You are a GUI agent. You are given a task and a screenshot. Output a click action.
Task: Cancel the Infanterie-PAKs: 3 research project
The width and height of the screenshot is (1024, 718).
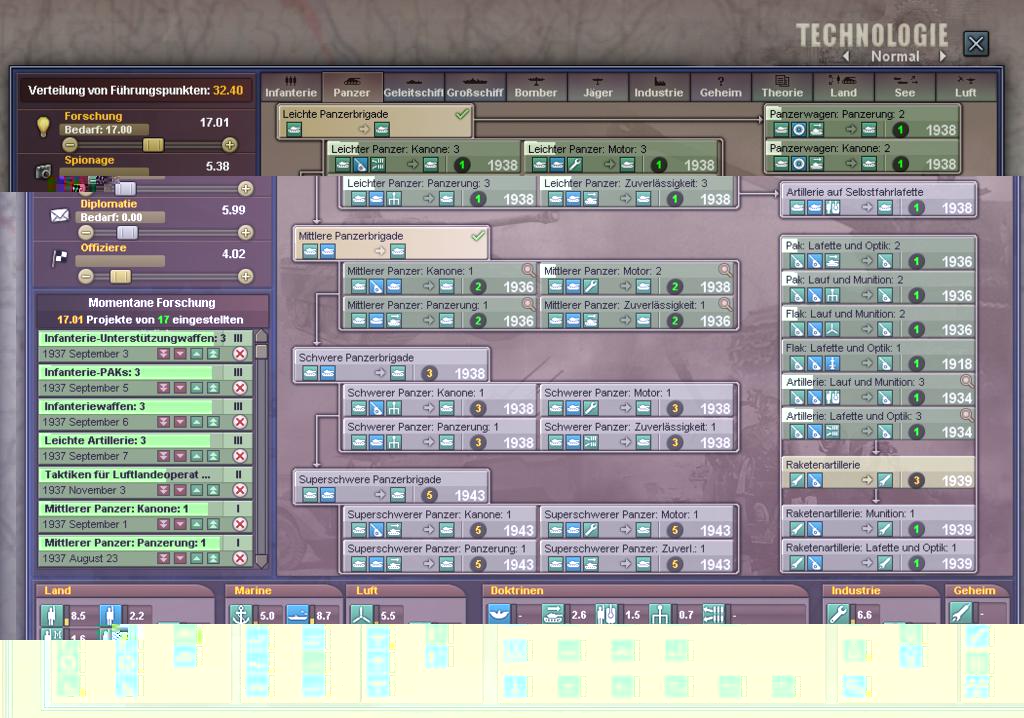(x=240, y=388)
